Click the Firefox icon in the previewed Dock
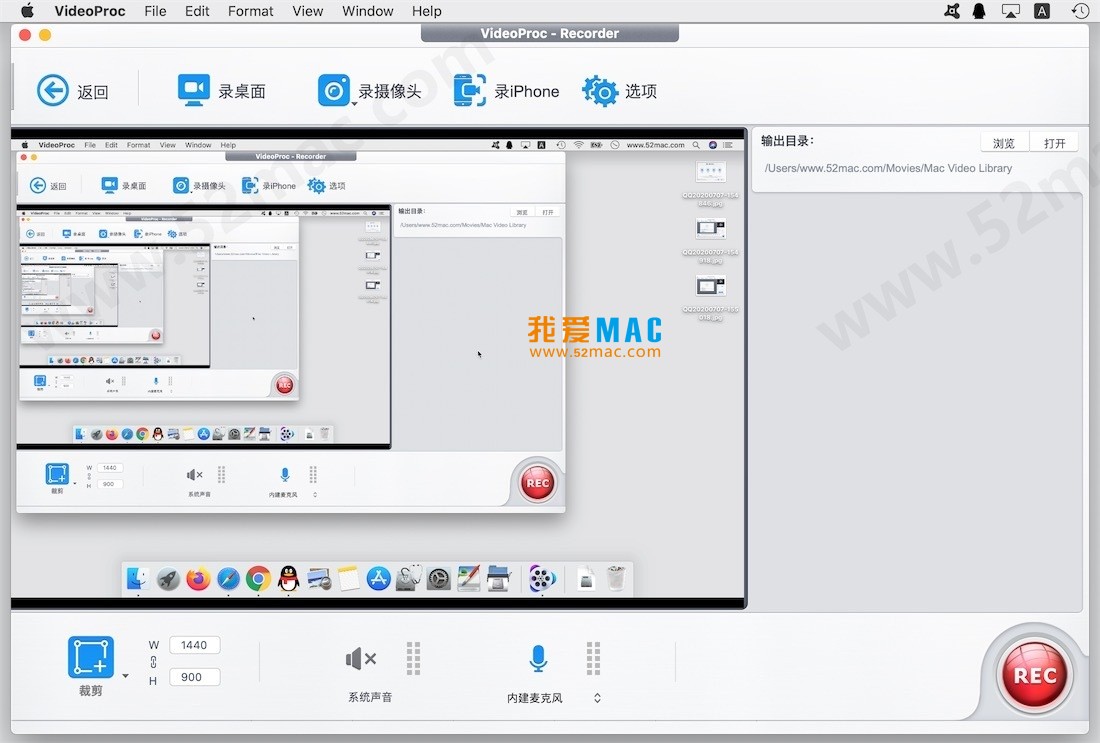The width and height of the screenshot is (1100, 743). 198,579
